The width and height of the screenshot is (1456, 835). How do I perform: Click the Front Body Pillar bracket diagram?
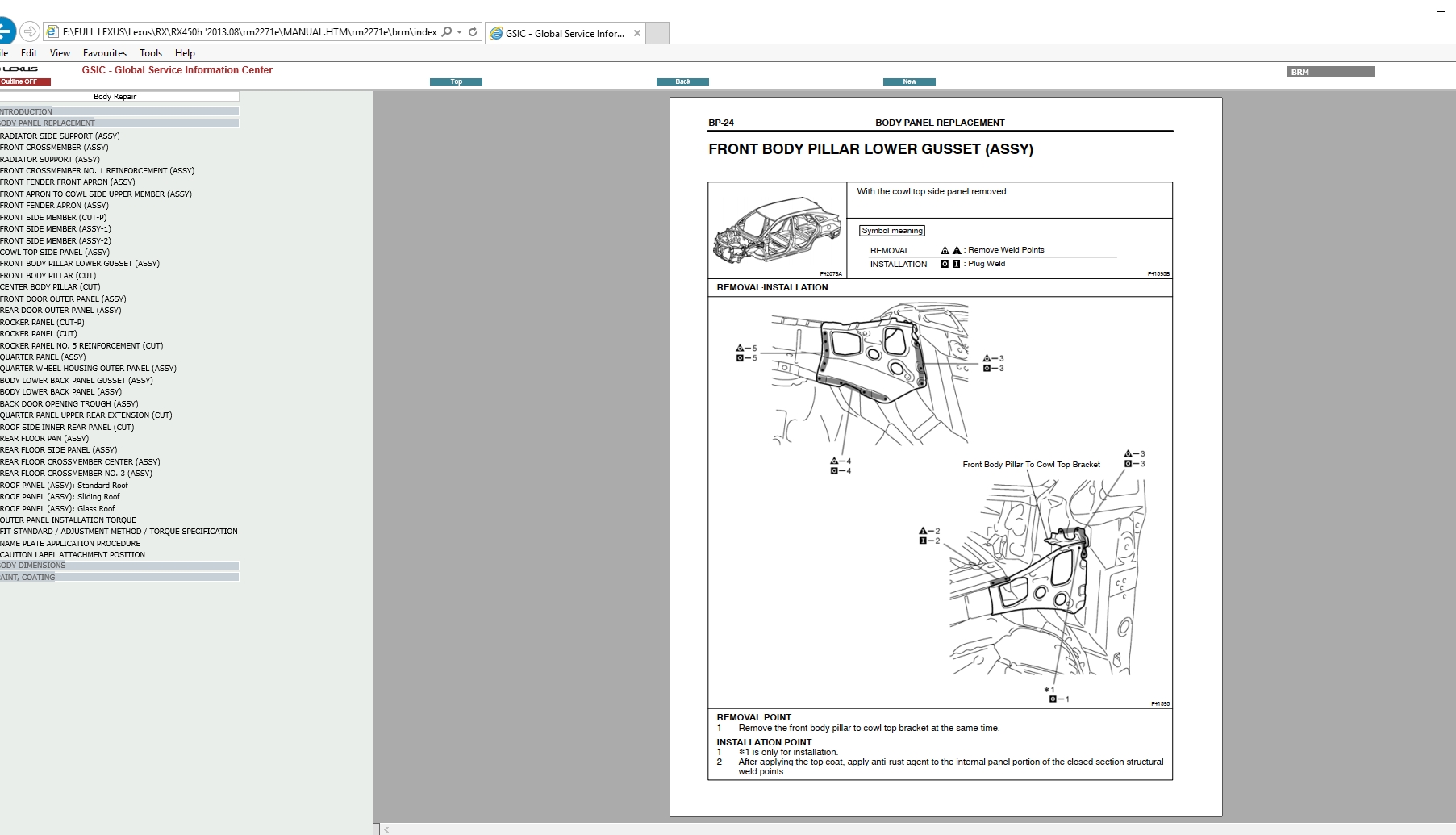coord(1047,577)
